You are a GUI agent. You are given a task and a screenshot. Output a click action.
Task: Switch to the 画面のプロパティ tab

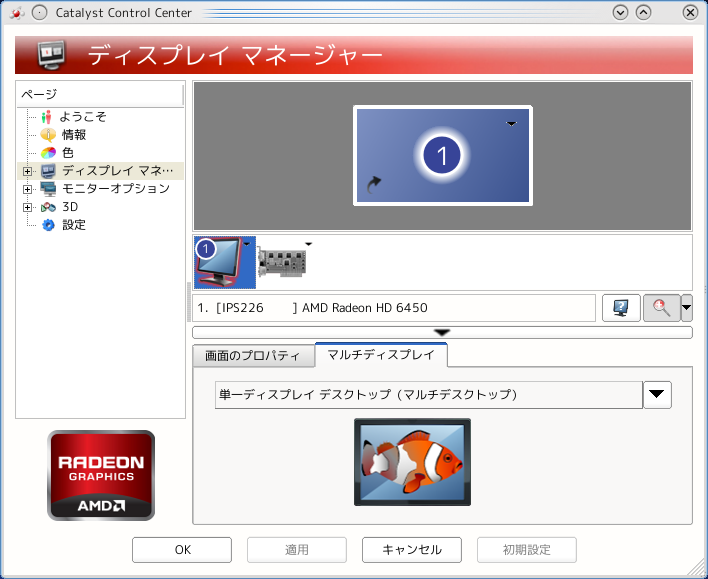(x=253, y=356)
